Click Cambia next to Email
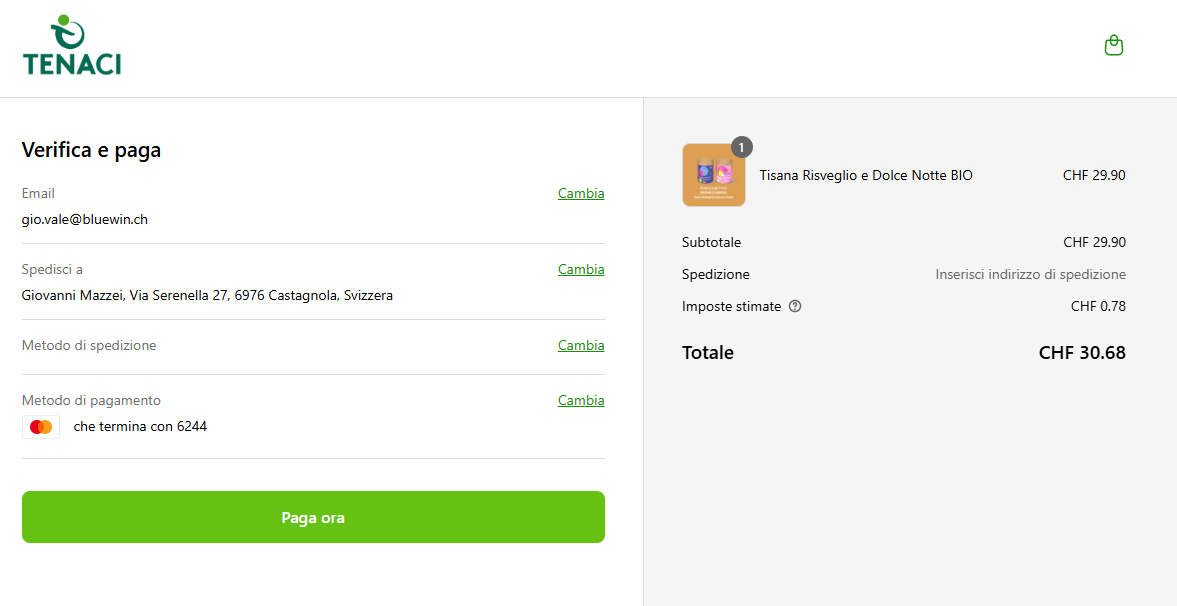 (x=581, y=193)
